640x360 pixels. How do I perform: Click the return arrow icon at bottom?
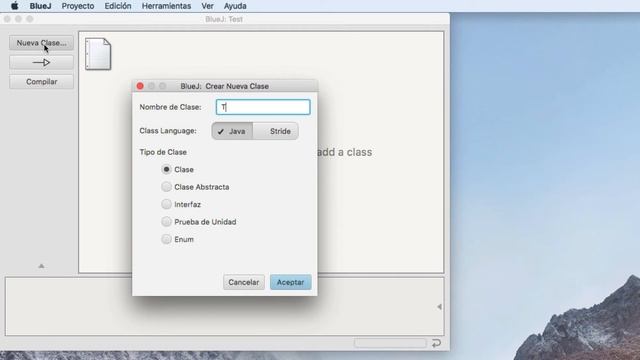pyautogui.click(x=436, y=343)
